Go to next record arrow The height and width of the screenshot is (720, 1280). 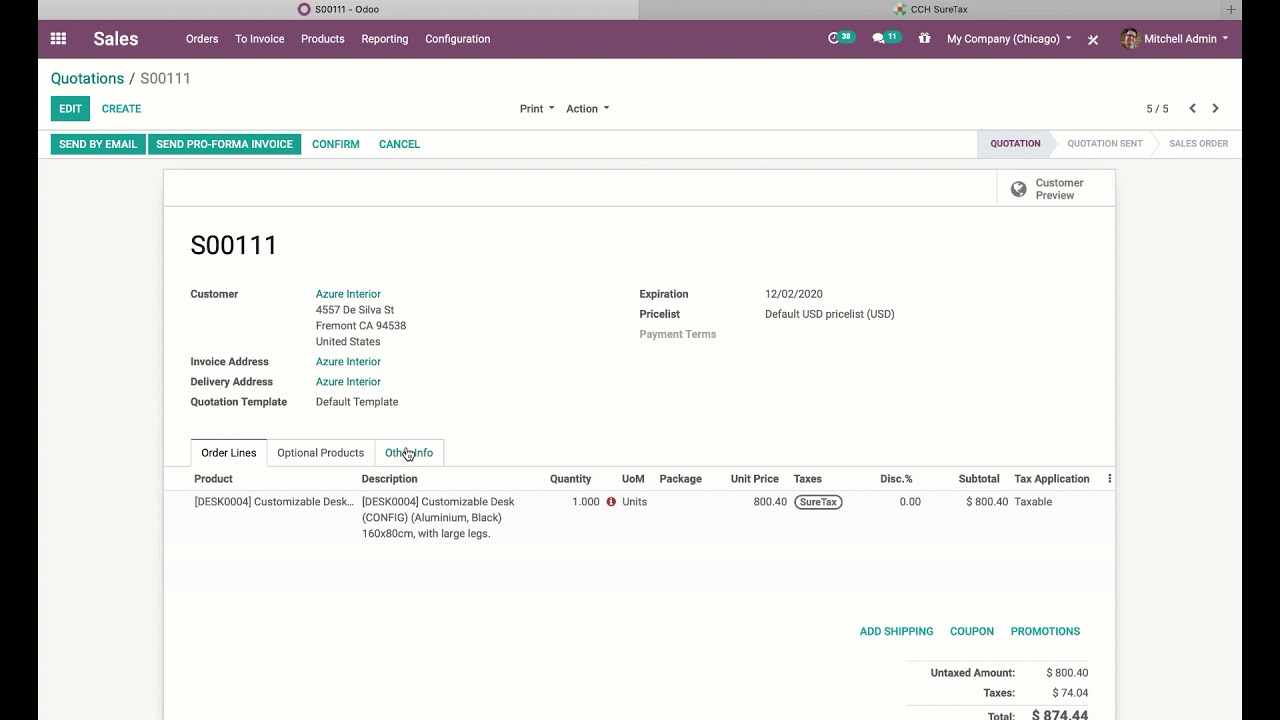point(1215,108)
